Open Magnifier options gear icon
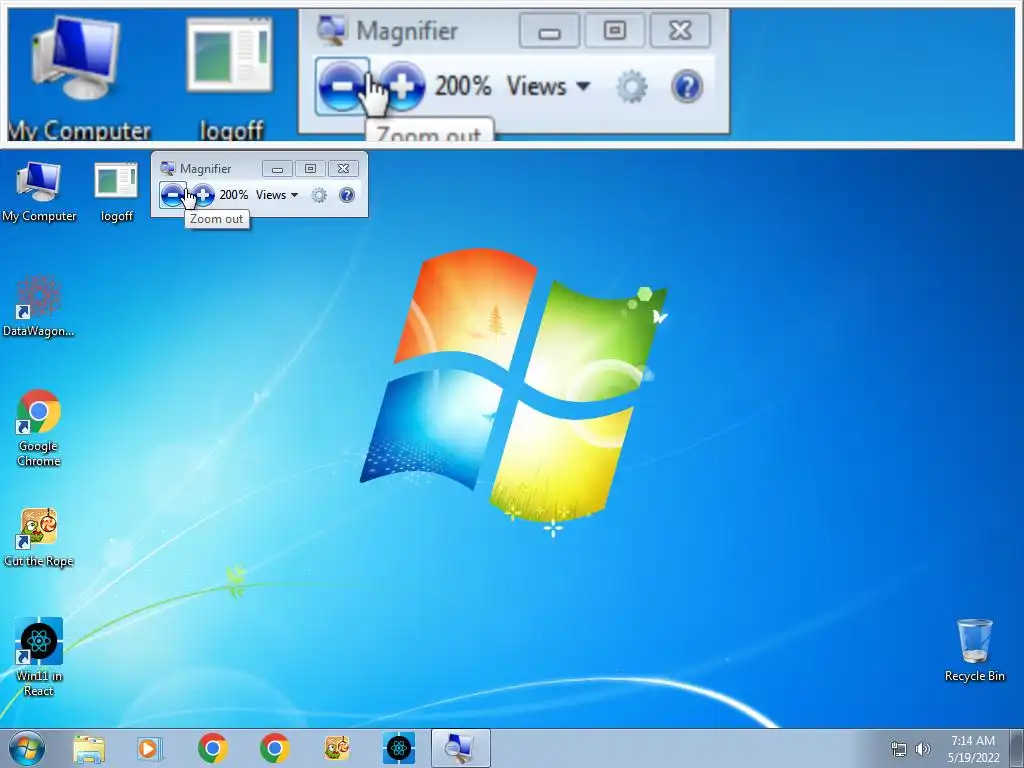 [x=319, y=195]
